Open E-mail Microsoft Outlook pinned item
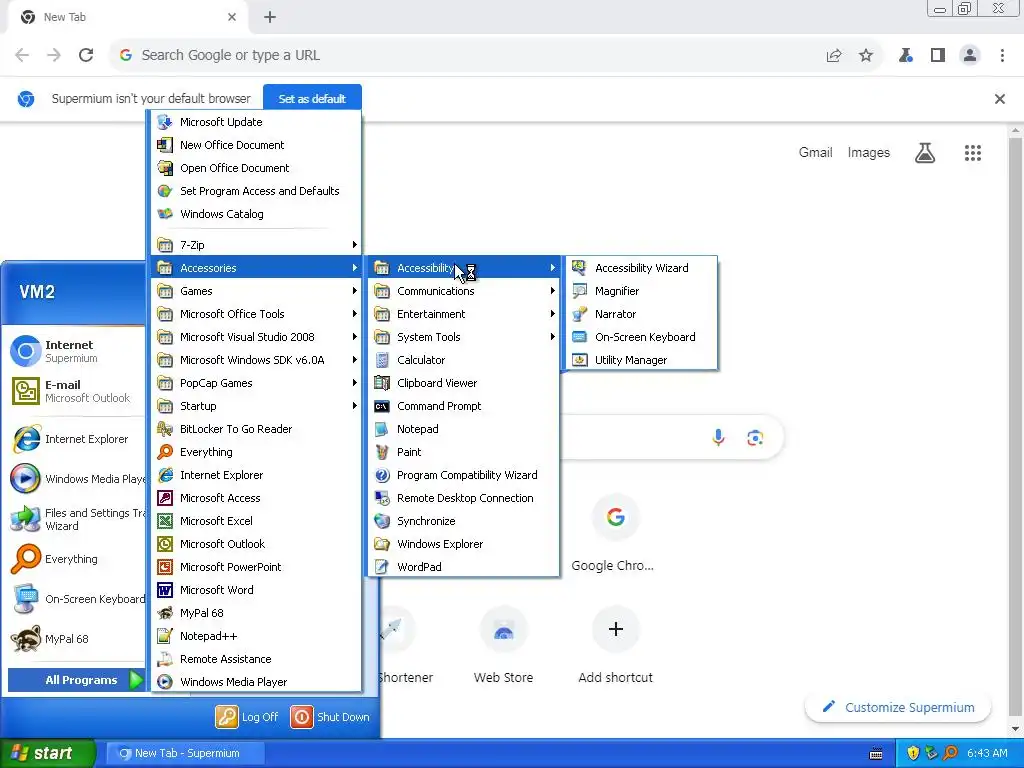Image resolution: width=1024 pixels, height=768 pixels. pyautogui.click(x=73, y=391)
